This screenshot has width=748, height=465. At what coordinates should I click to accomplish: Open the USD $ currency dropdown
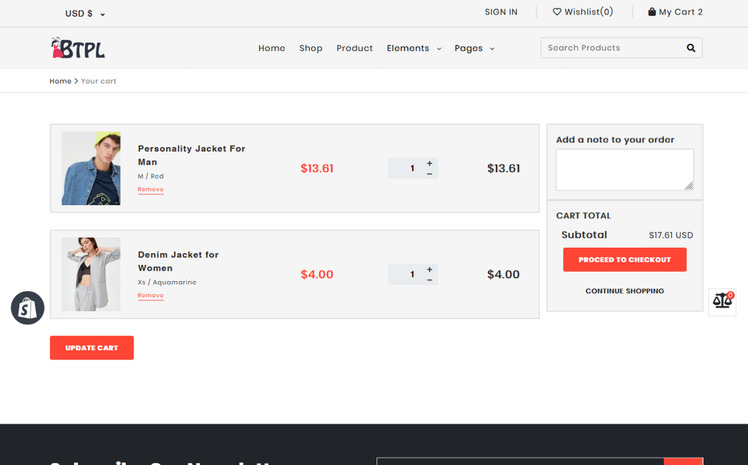(x=85, y=14)
